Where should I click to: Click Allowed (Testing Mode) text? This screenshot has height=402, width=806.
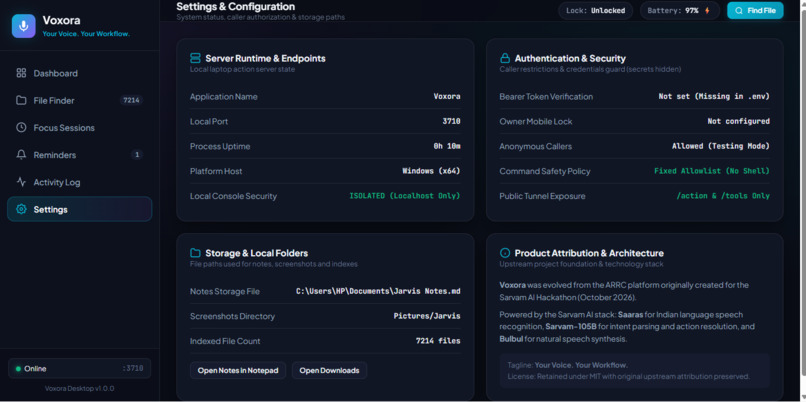pos(721,146)
